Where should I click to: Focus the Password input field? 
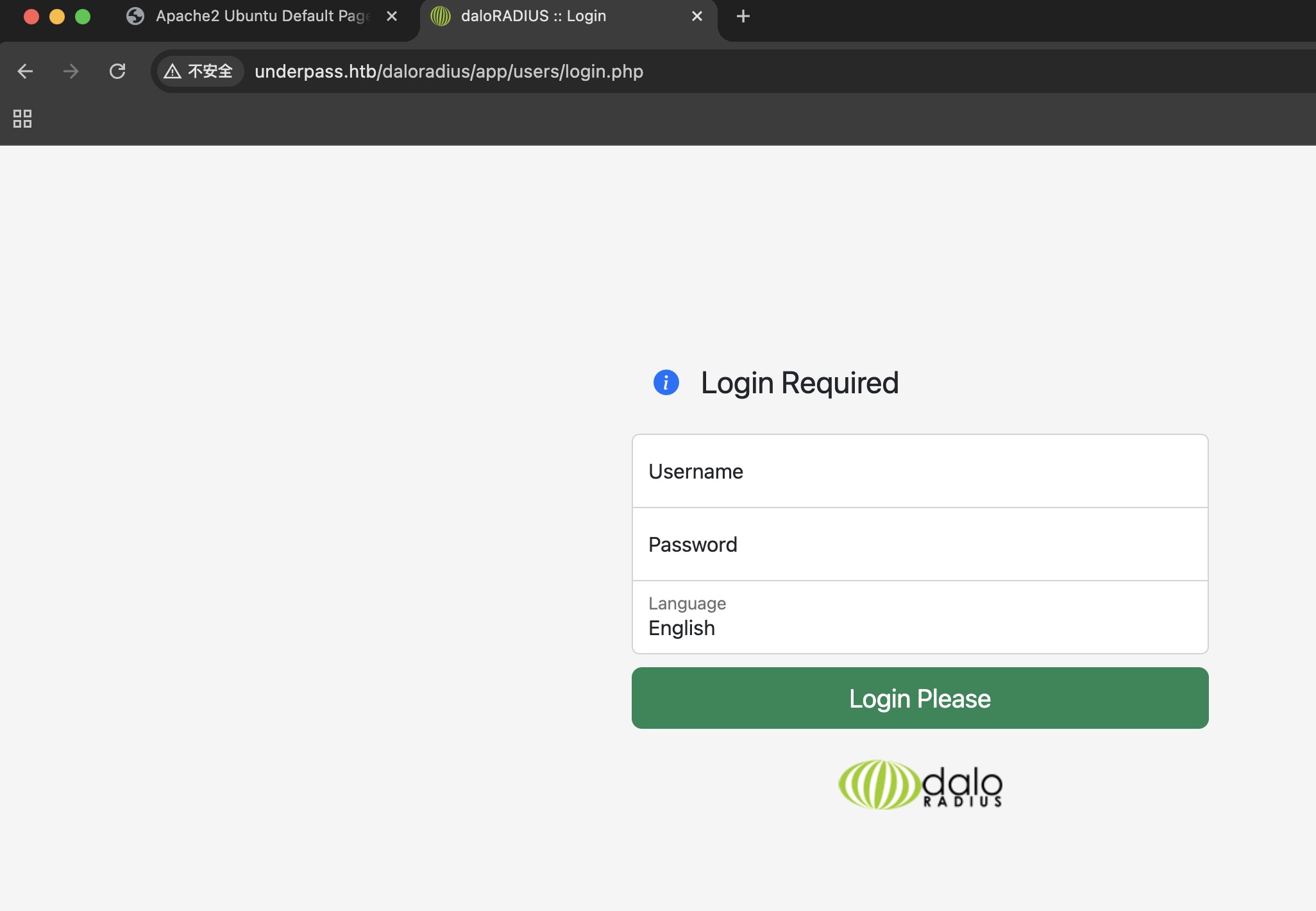920,545
